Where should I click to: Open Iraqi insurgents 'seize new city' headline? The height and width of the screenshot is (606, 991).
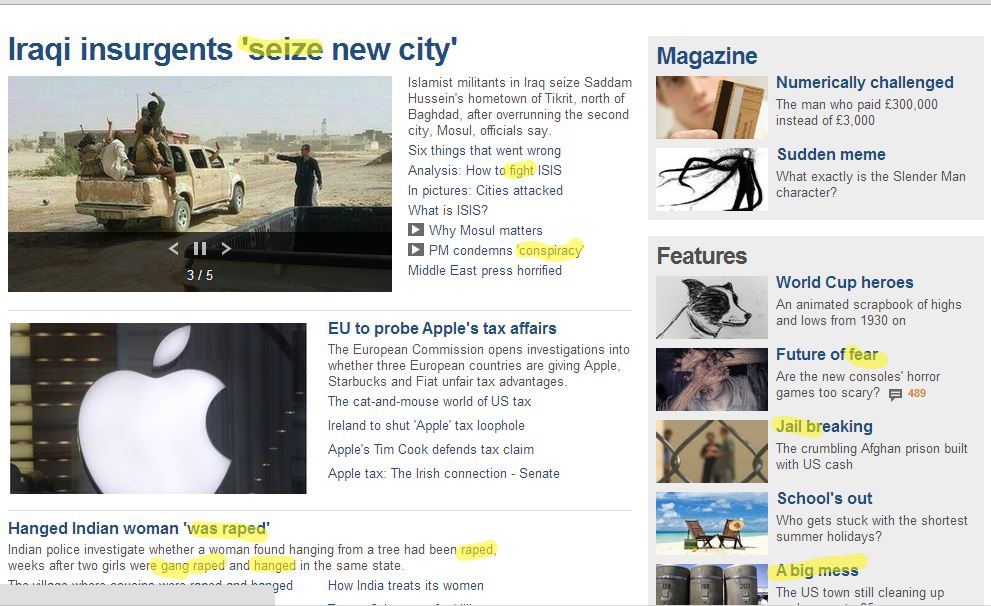[x=232, y=49]
